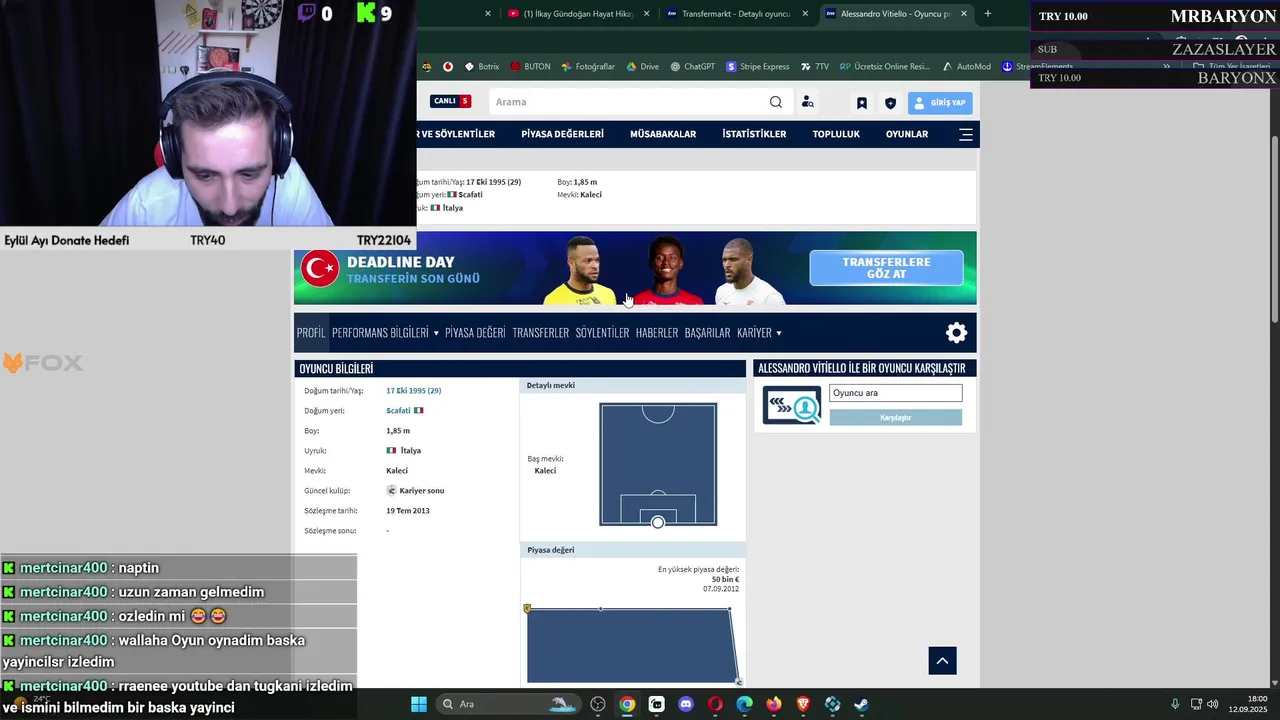Image resolution: width=1280 pixels, height=720 pixels.
Task: Click Deadline Day banner
Action: [x=635, y=268]
